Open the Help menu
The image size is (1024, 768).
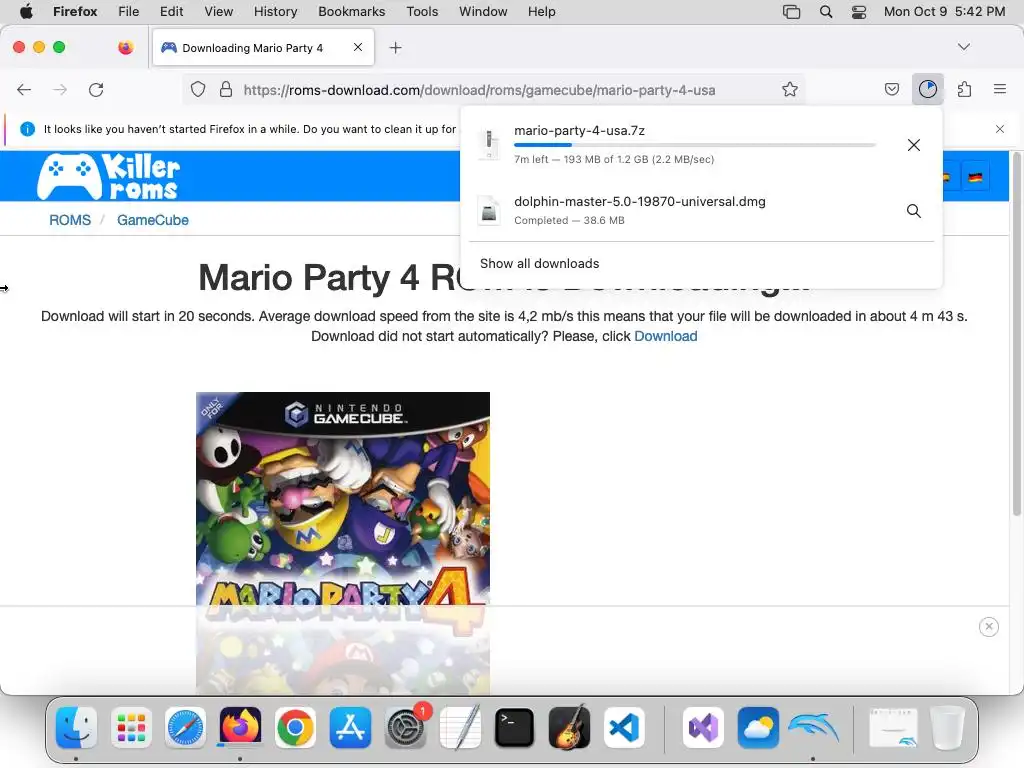(541, 12)
